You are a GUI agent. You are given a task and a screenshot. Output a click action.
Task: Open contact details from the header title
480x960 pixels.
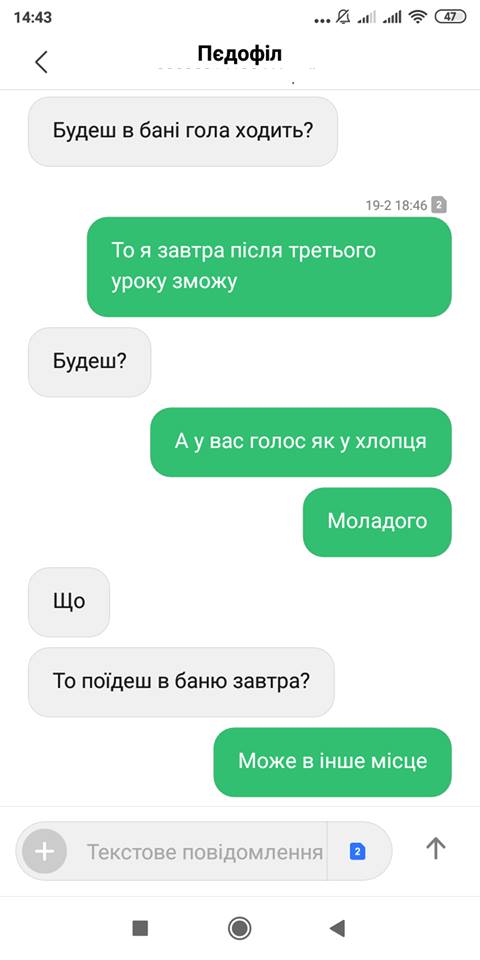(x=239, y=54)
